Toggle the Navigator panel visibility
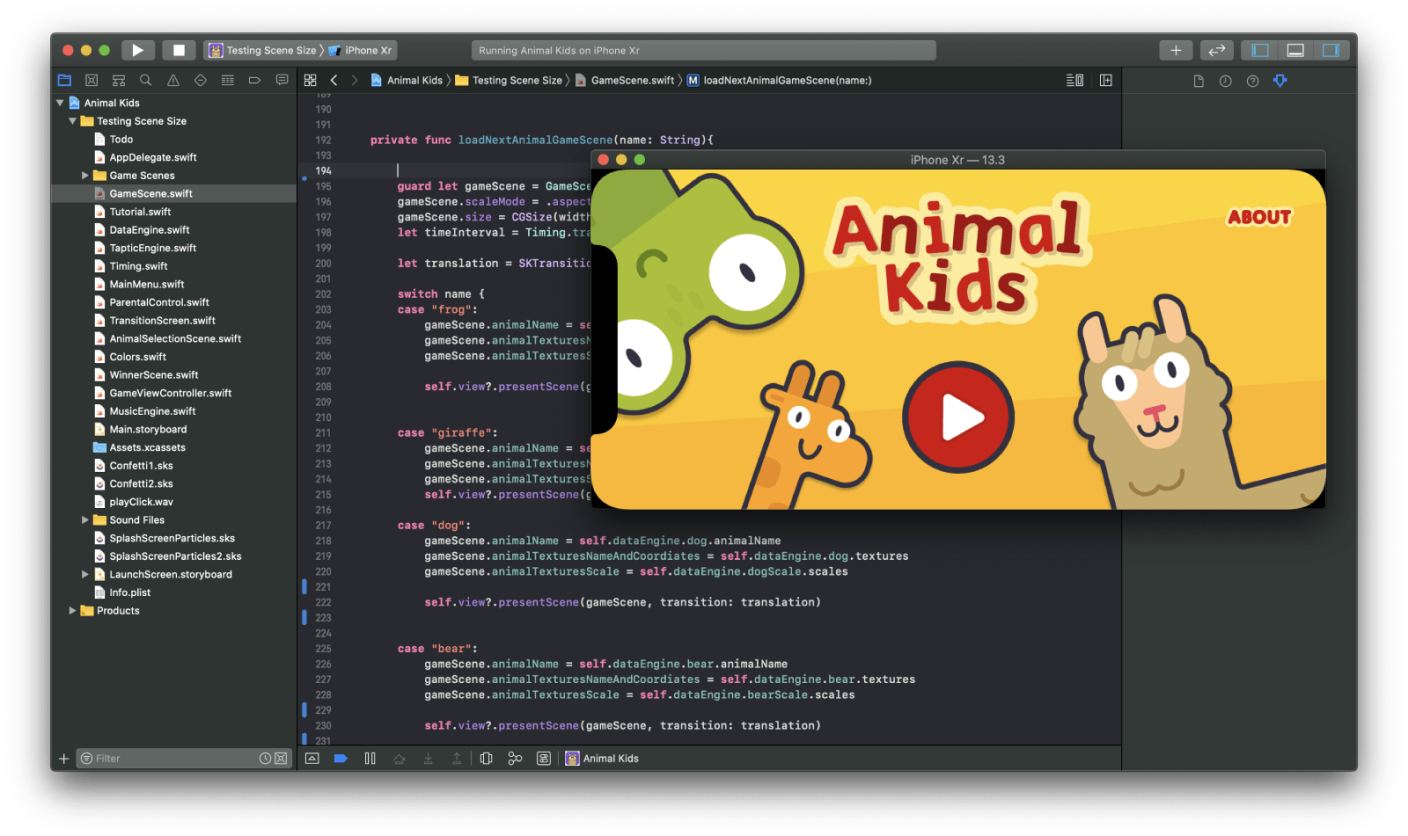Viewport: 1408px width, 836px height. pyautogui.click(x=1260, y=50)
